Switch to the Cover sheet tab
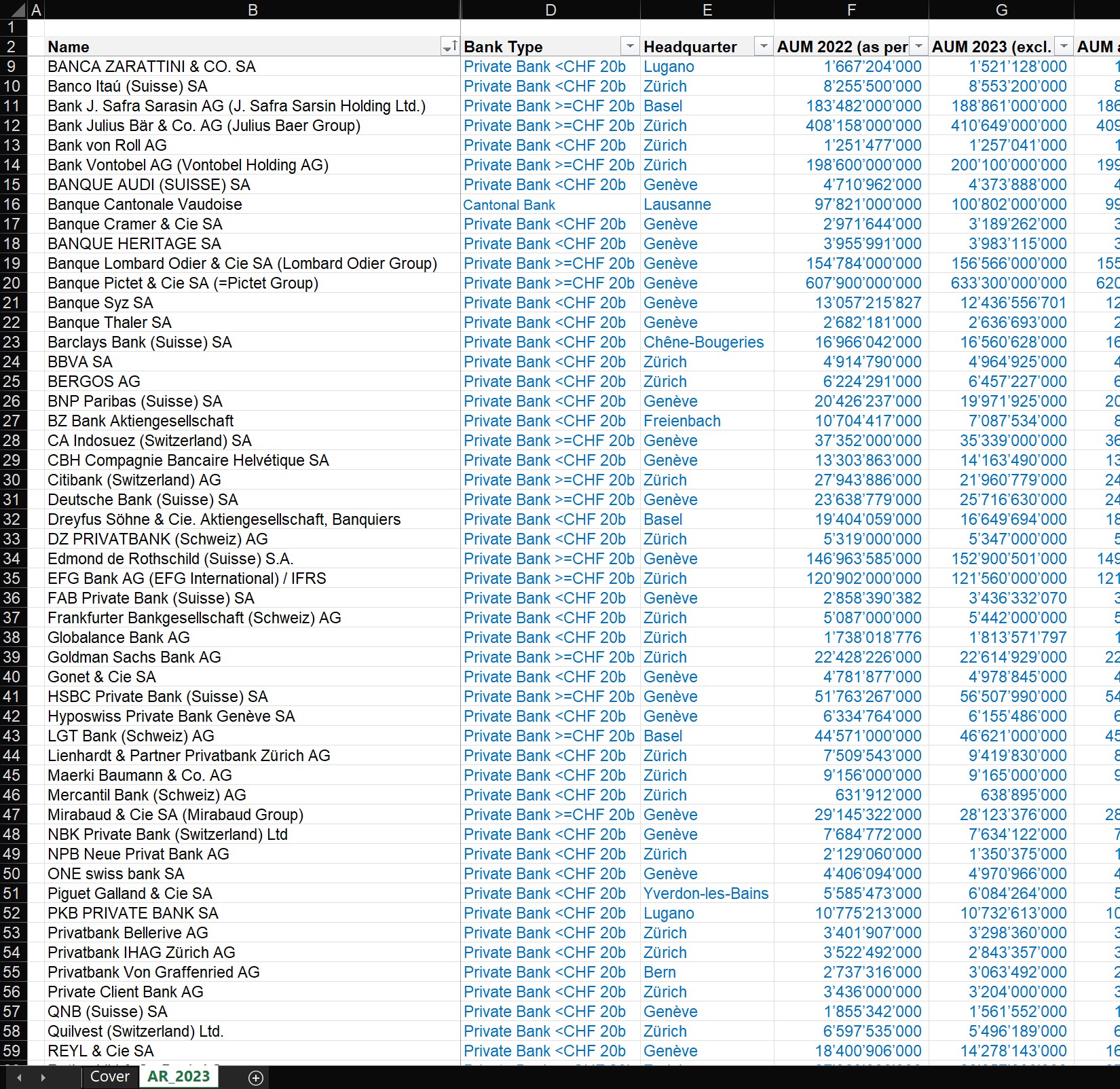 tap(109, 1077)
